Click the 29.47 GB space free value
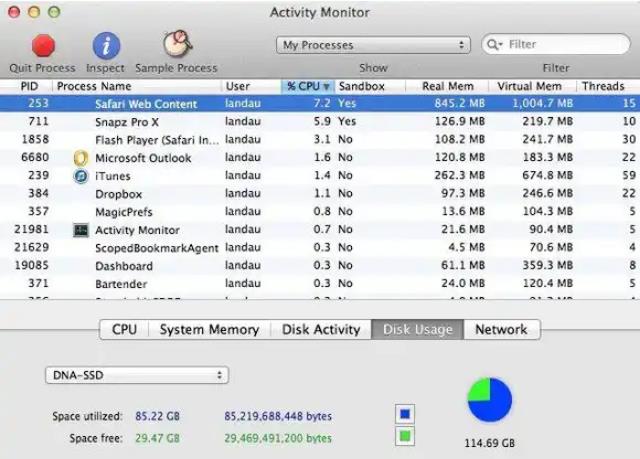The height and width of the screenshot is (459, 640). point(158,438)
